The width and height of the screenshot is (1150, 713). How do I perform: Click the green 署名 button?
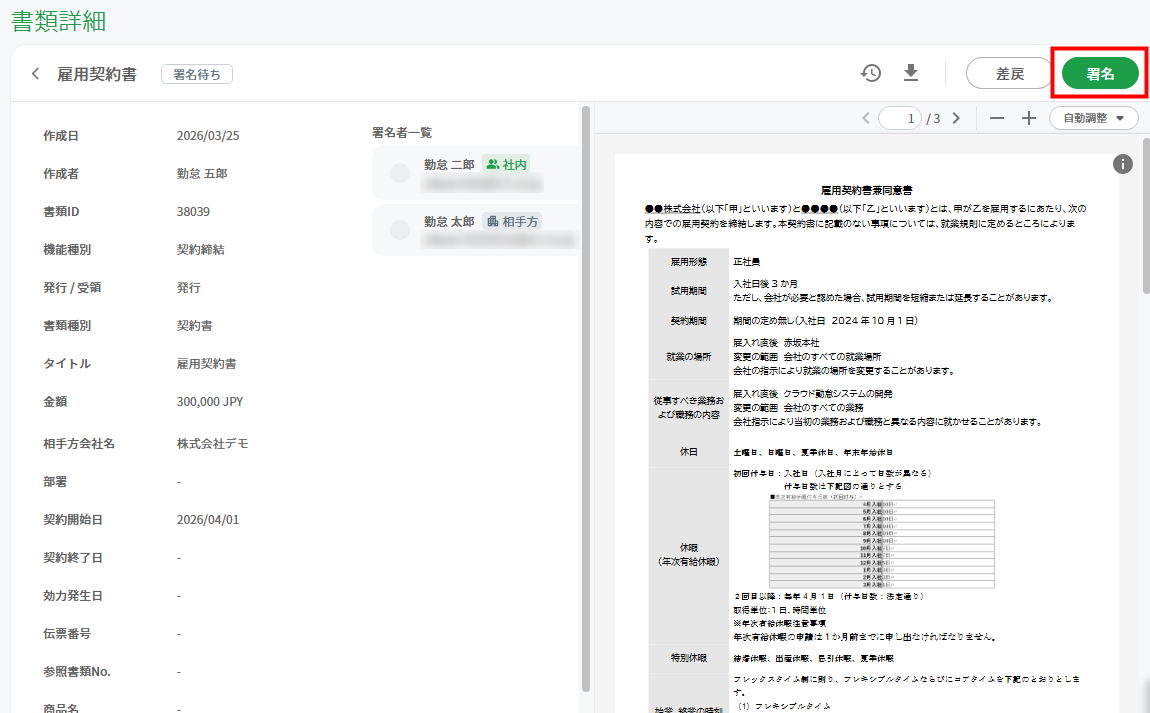click(x=1100, y=73)
